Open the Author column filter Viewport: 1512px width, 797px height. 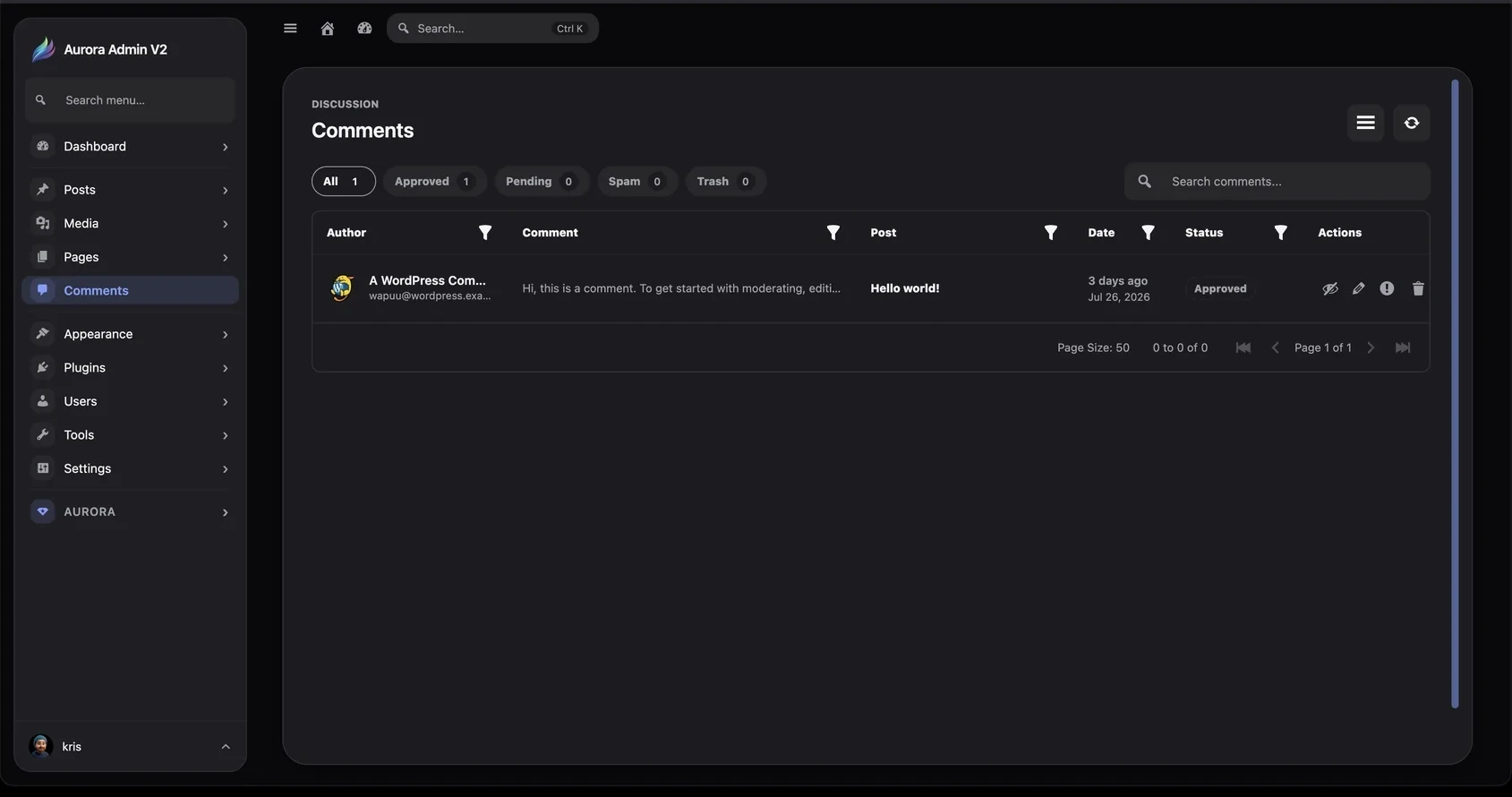point(485,233)
